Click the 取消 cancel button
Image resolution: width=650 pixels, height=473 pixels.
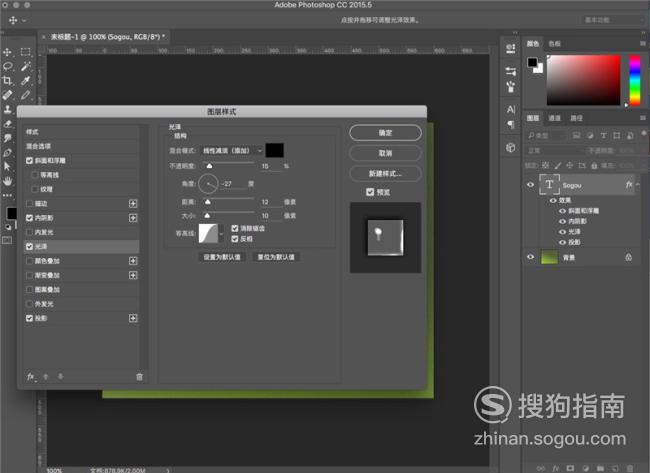tap(385, 153)
